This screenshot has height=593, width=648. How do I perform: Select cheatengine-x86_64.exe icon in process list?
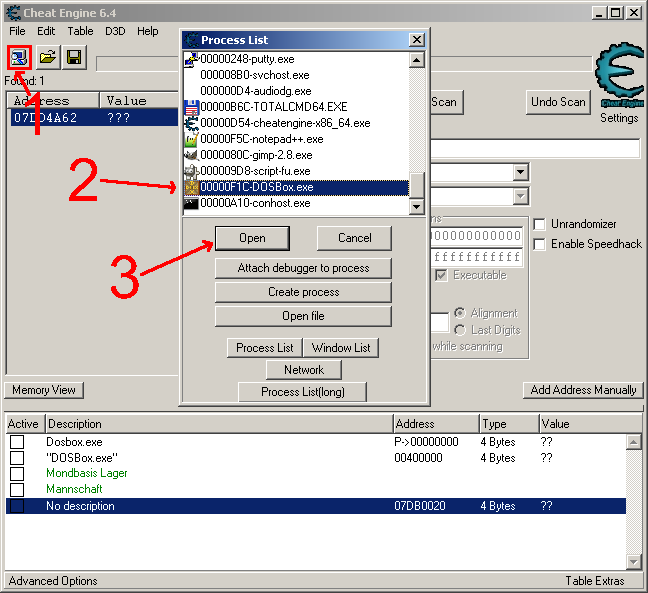coord(191,123)
